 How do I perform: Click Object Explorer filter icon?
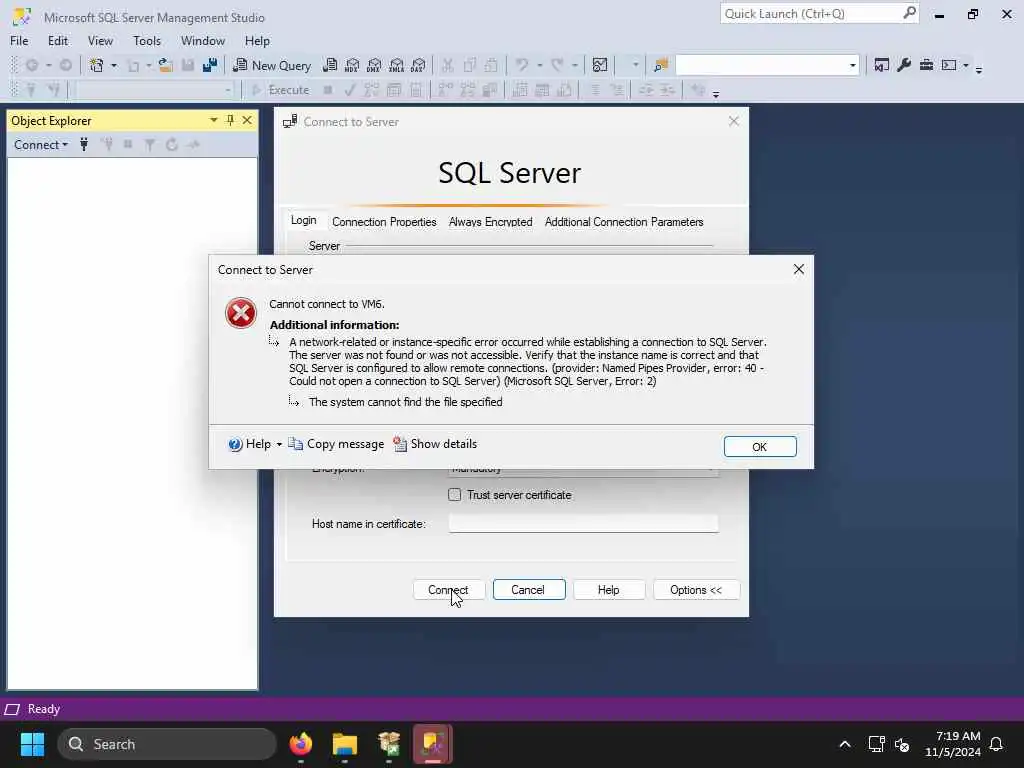150,145
